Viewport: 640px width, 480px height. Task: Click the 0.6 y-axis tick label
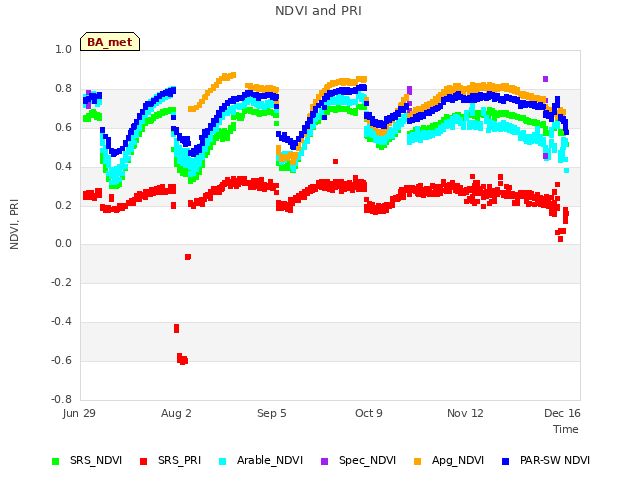[x=63, y=127]
